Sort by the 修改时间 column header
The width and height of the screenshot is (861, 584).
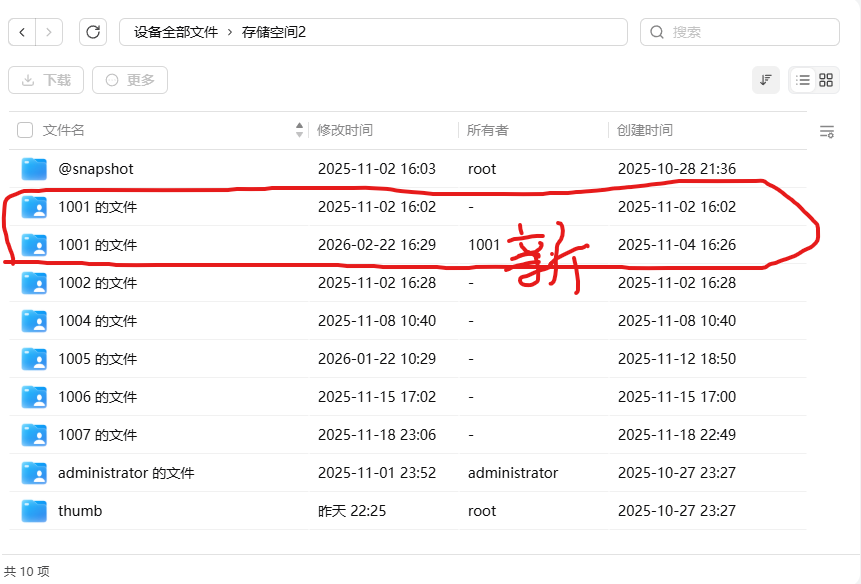(345, 130)
